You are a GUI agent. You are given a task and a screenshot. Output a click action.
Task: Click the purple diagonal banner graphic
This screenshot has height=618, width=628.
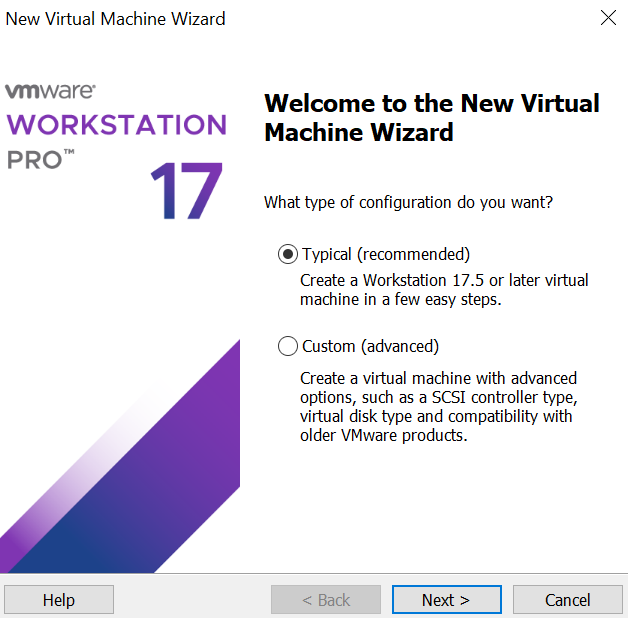(x=150, y=470)
